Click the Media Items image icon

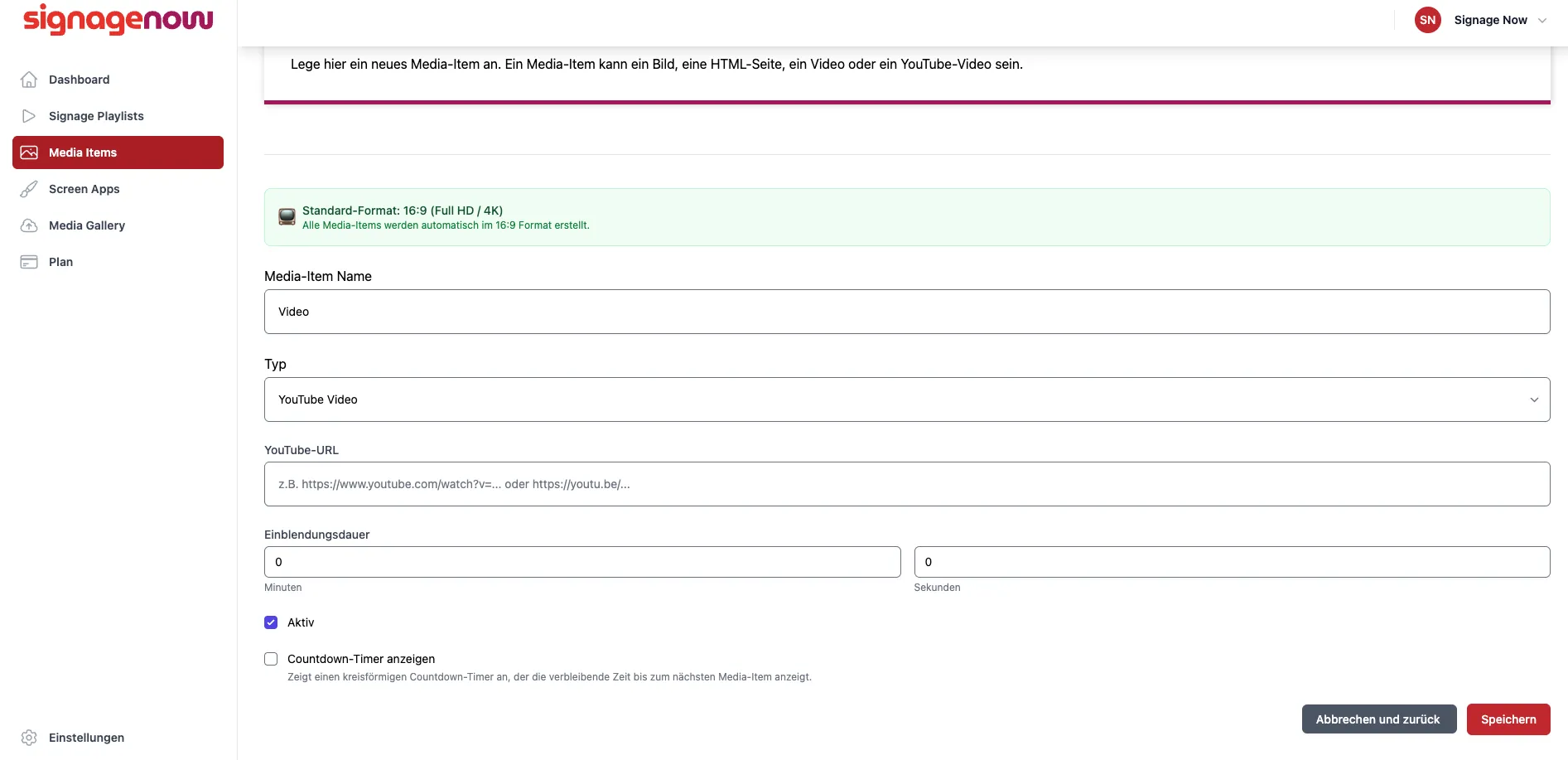tap(29, 152)
